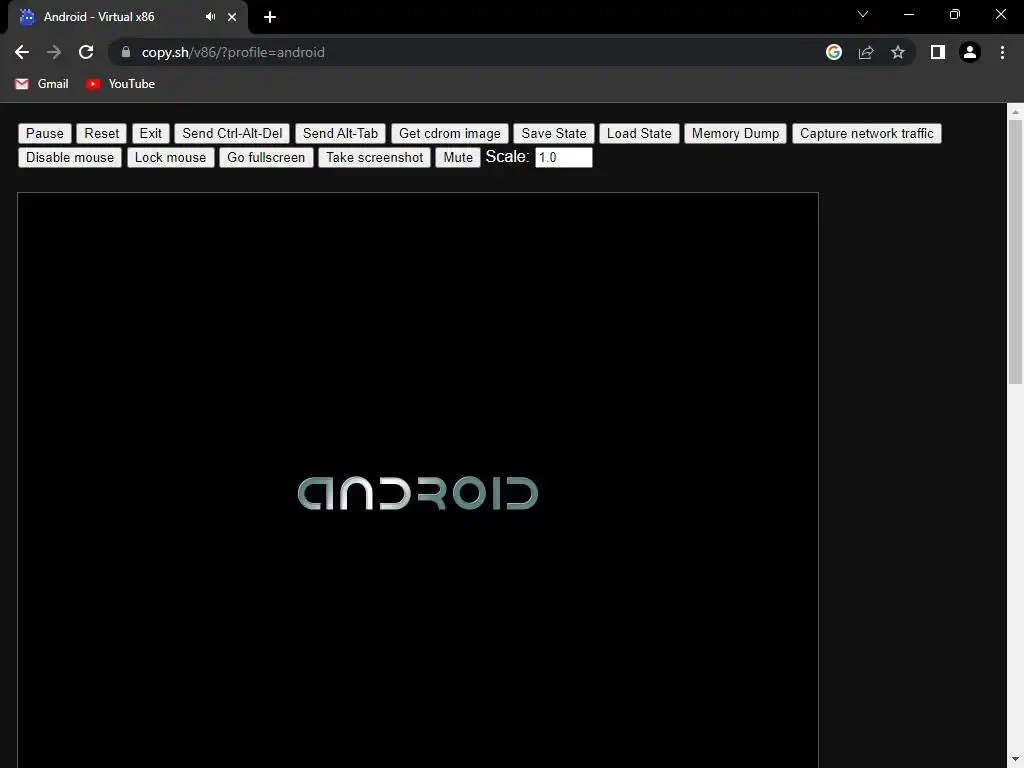Viewport: 1024px width, 768px height.
Task: Click the scrollbar down arrow
Action: tap(1015, 760)
